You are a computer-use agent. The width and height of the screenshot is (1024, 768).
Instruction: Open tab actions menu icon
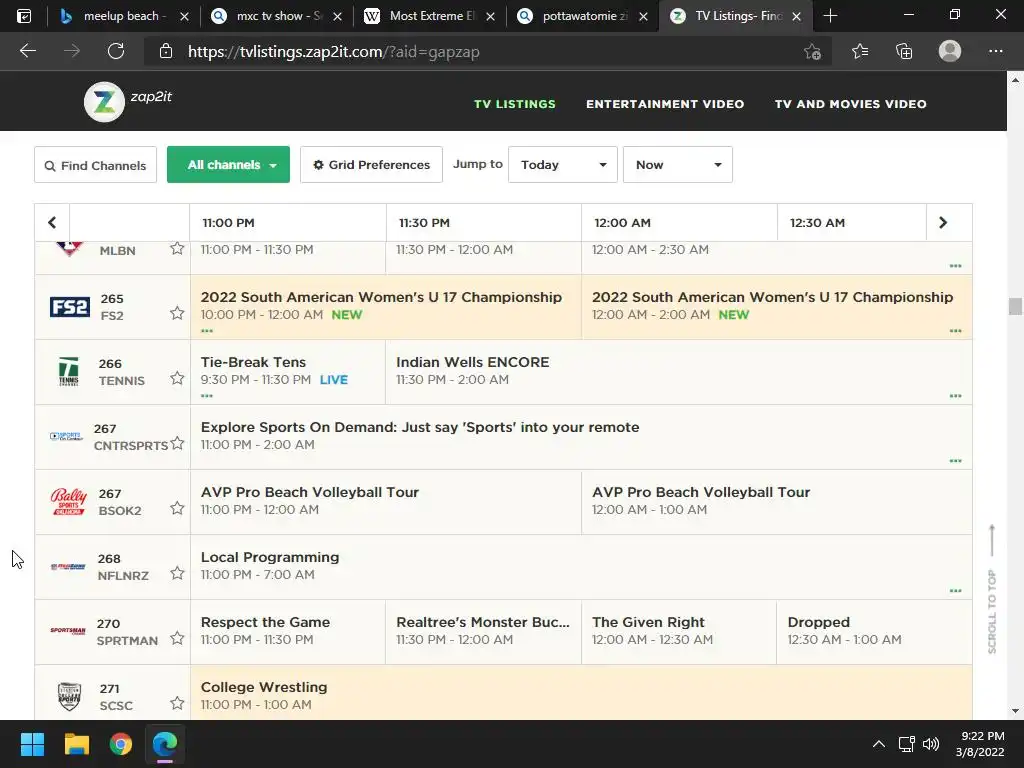click(24, 16)
